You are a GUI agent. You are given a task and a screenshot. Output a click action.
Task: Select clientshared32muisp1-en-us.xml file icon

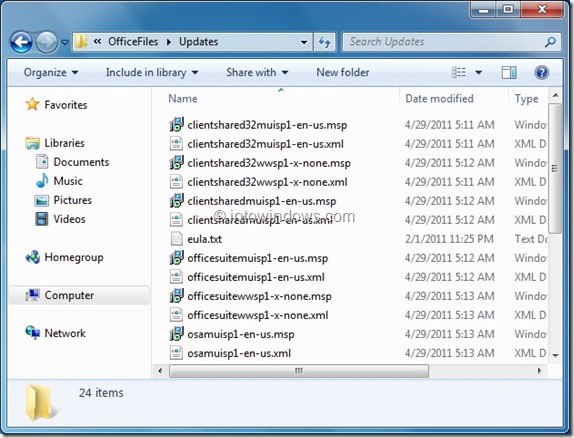pos(176,144)
